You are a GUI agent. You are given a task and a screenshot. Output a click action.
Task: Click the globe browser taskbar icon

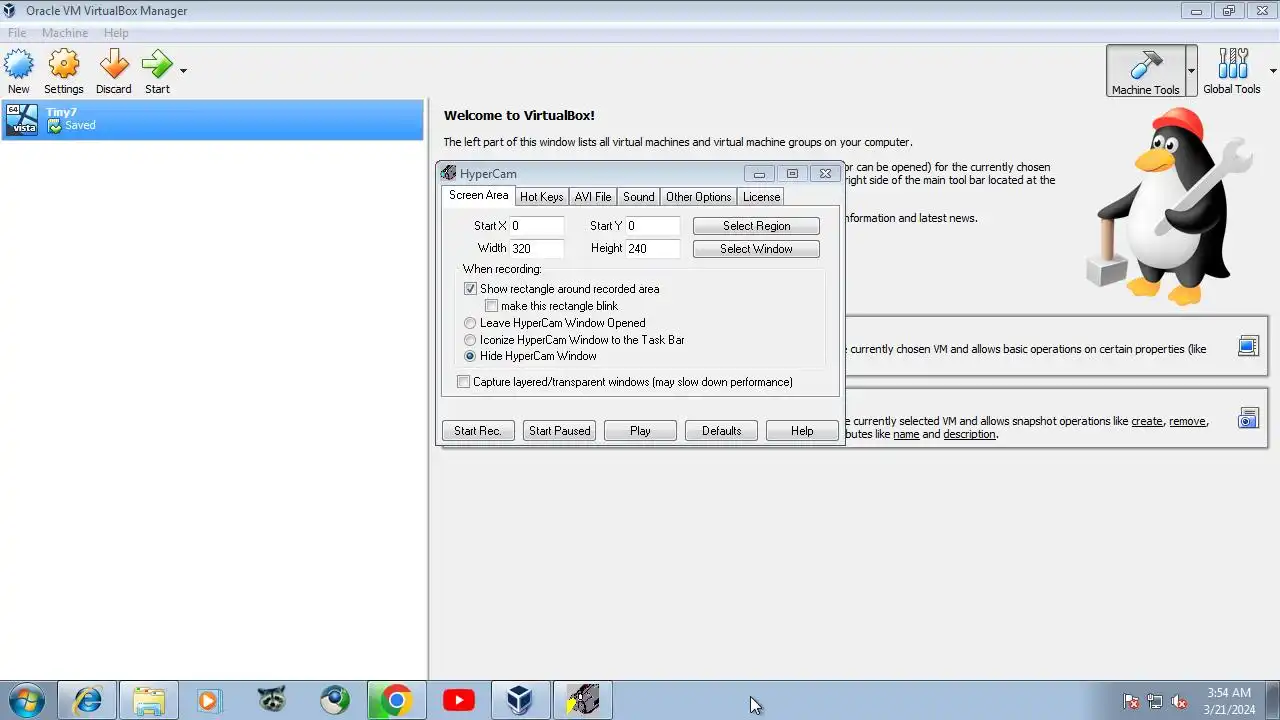coord(334,701)
